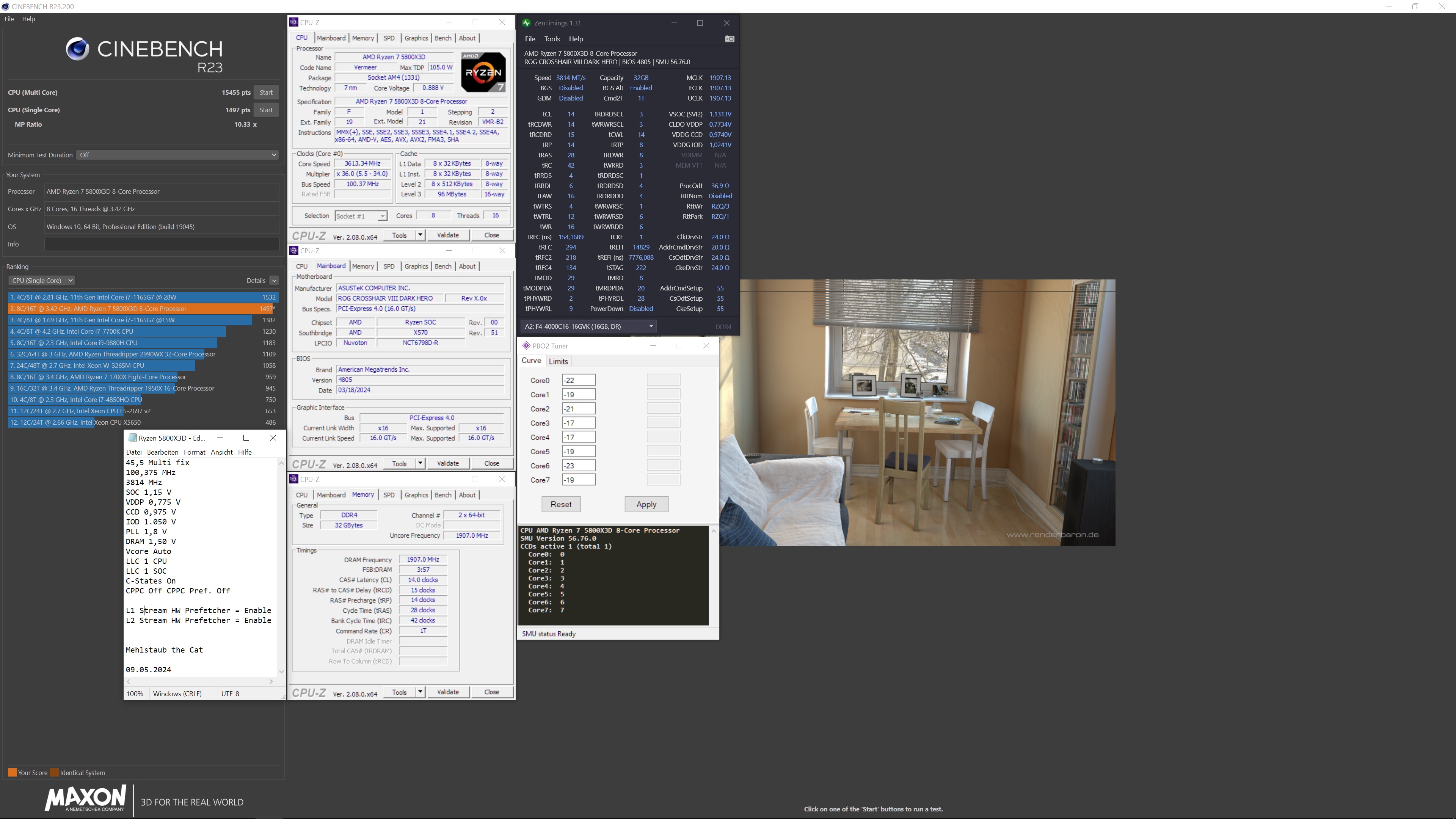Click the Notepad vertical scrollbar down arrow
The image size is (1456, 819).
click(x=281, y=671)
